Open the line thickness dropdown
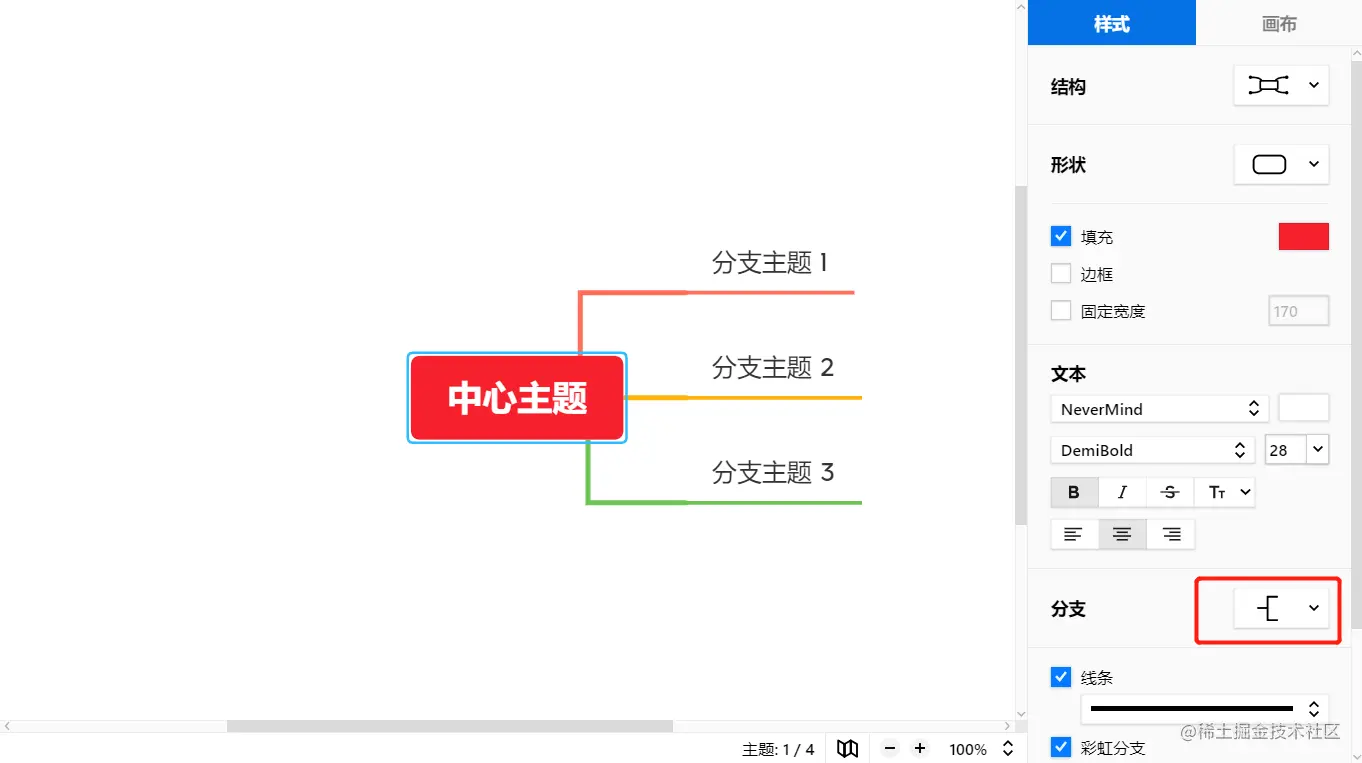The image size is (1362, 763). pos(1204,709)
